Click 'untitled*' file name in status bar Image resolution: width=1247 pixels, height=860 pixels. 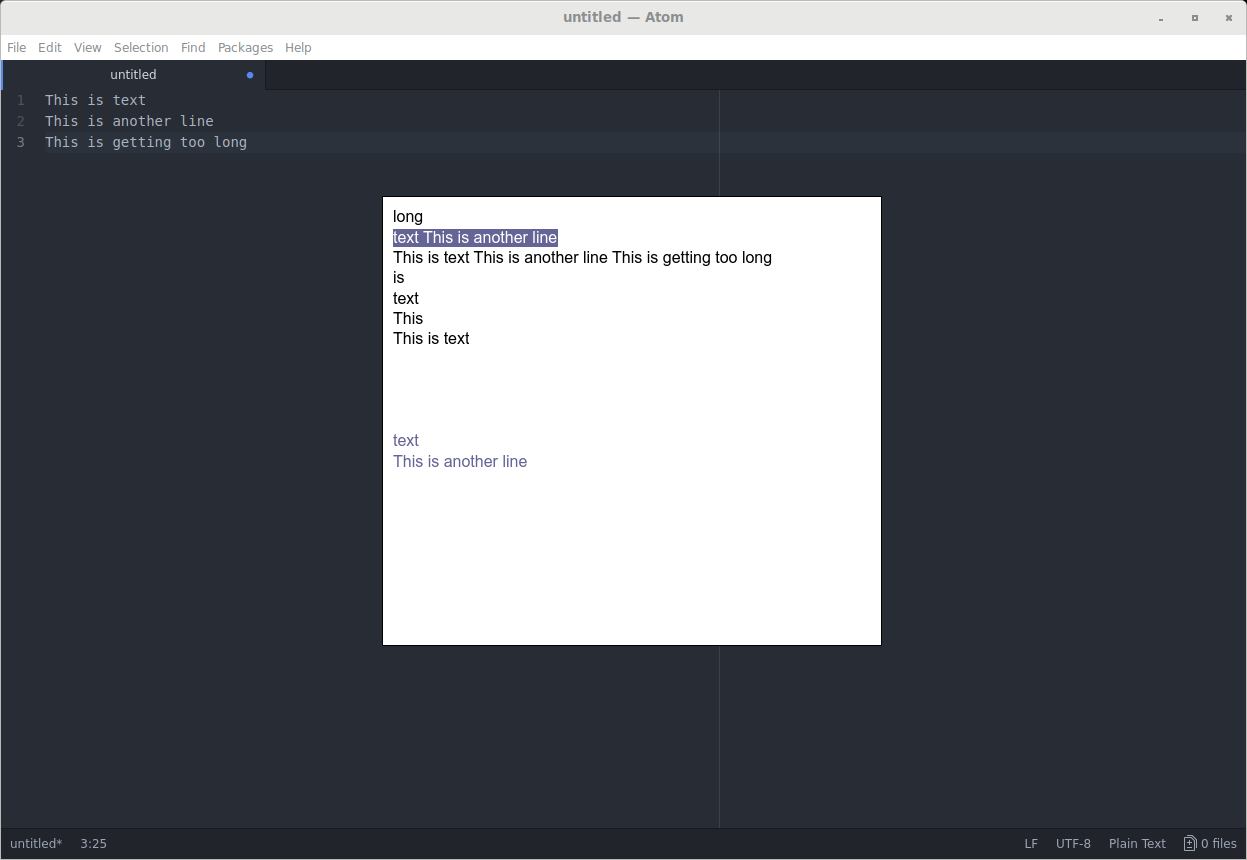36,844
